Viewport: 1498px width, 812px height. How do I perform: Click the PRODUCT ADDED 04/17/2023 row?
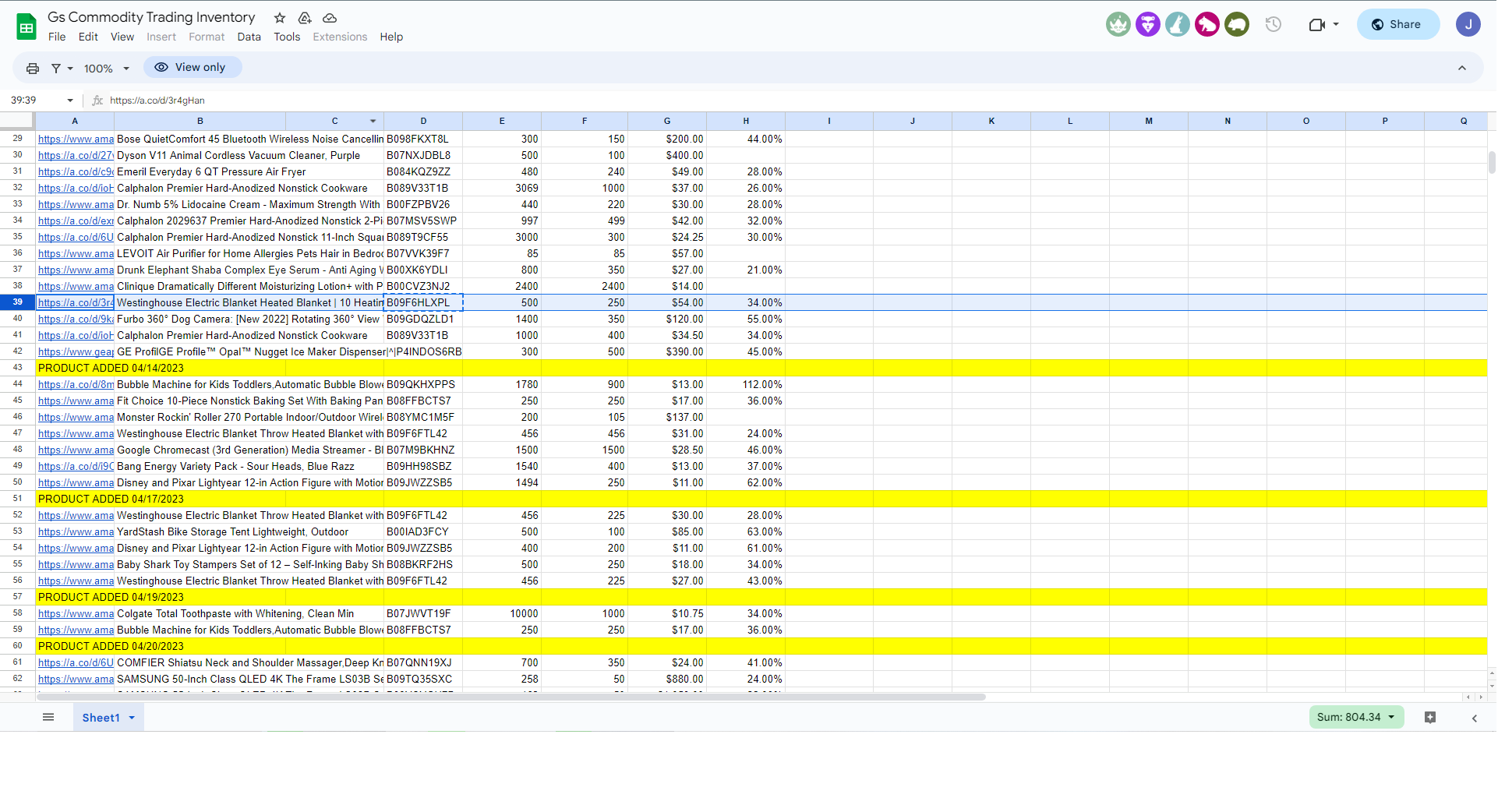point(761,499)
